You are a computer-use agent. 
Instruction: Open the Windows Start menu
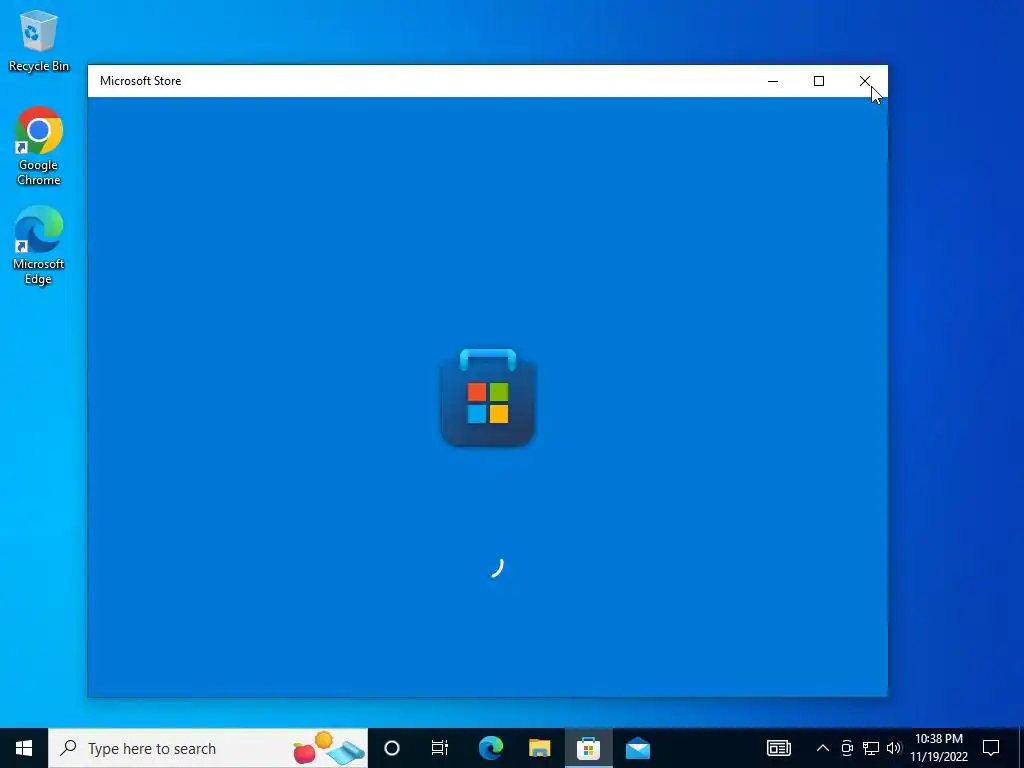click(24, 748)
